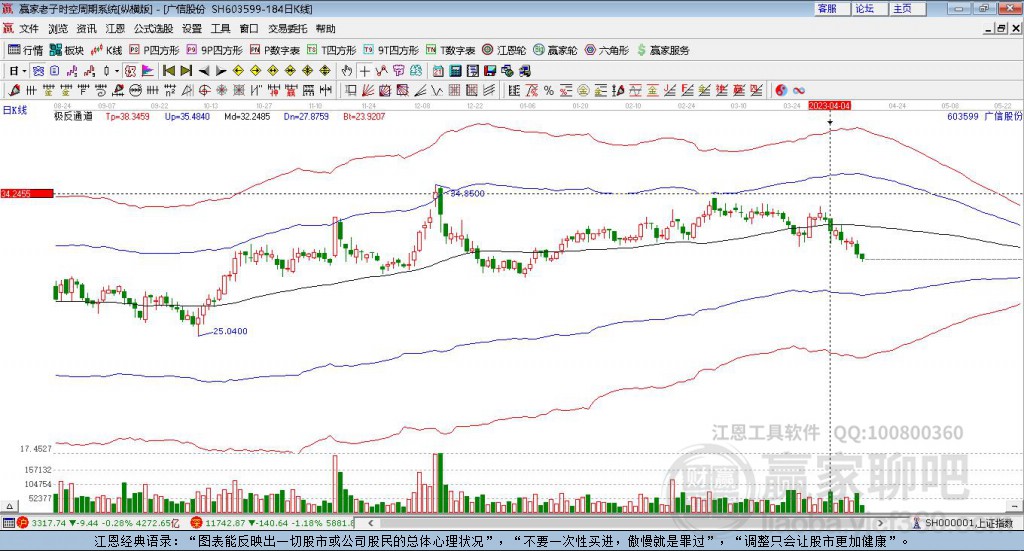Open 赢家服务 service with dollar icon
1024x551 pixels.
coord(663,50)
